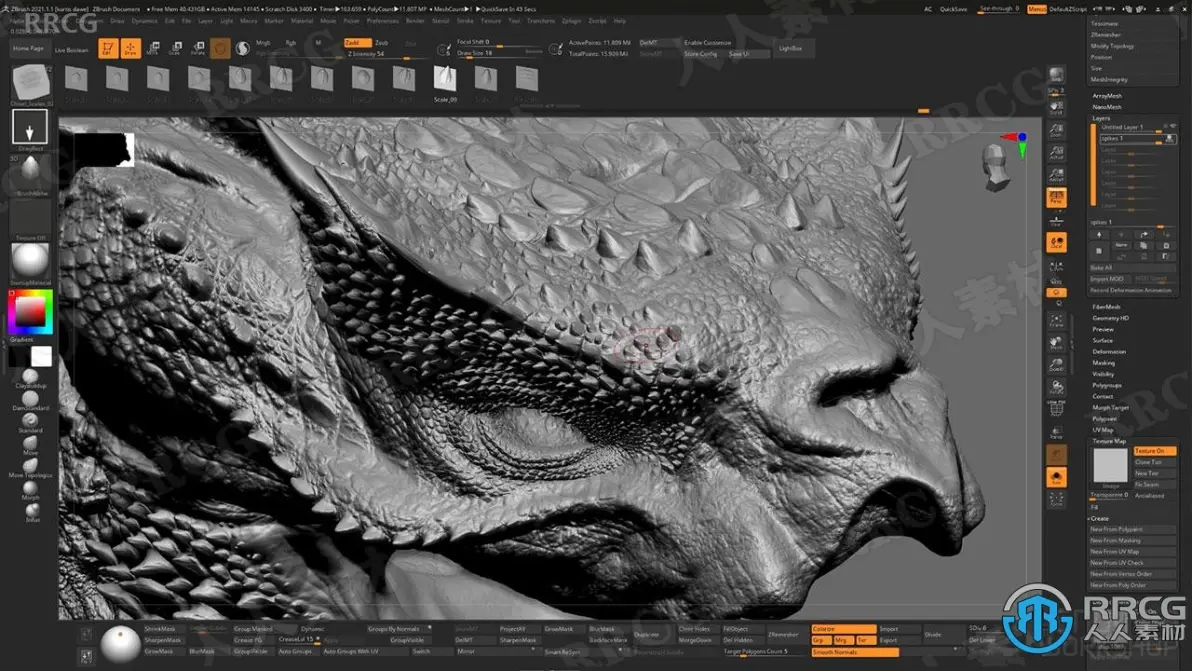Collapse the Layers subpalette
This screenshot has width=1192, height=671.
click(x=1102, y=118)
